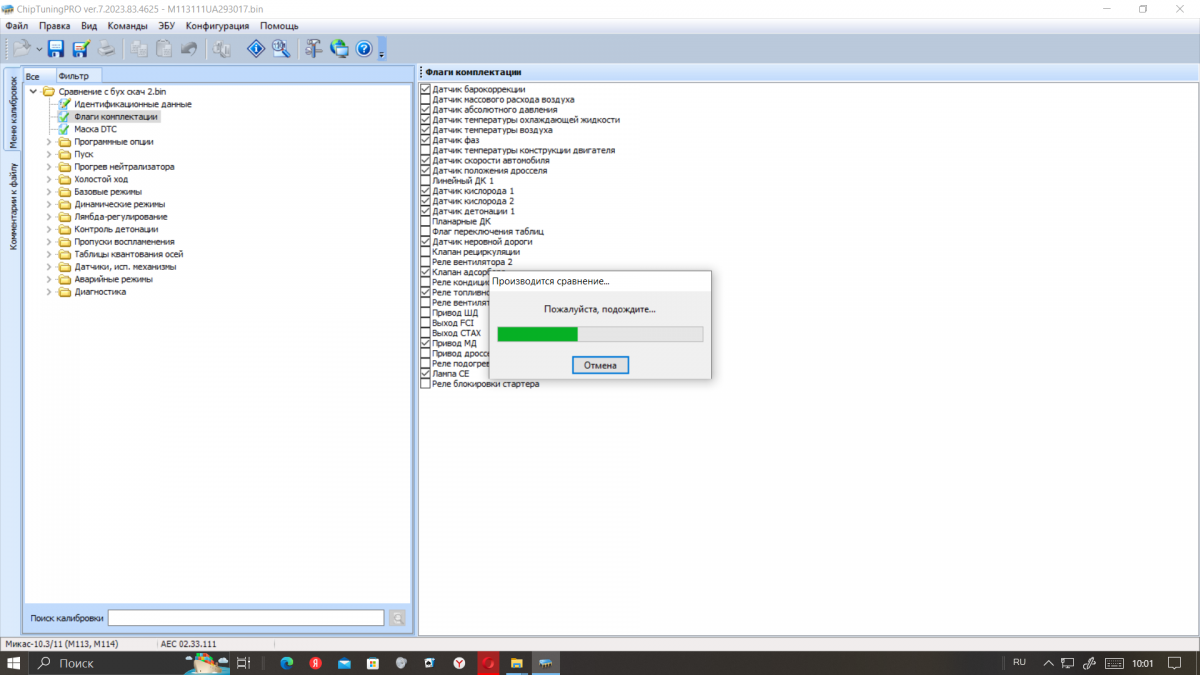Open the blue question mark help icon
Image resolution: width=1200 pixels, height=675 pixels.
364,48
